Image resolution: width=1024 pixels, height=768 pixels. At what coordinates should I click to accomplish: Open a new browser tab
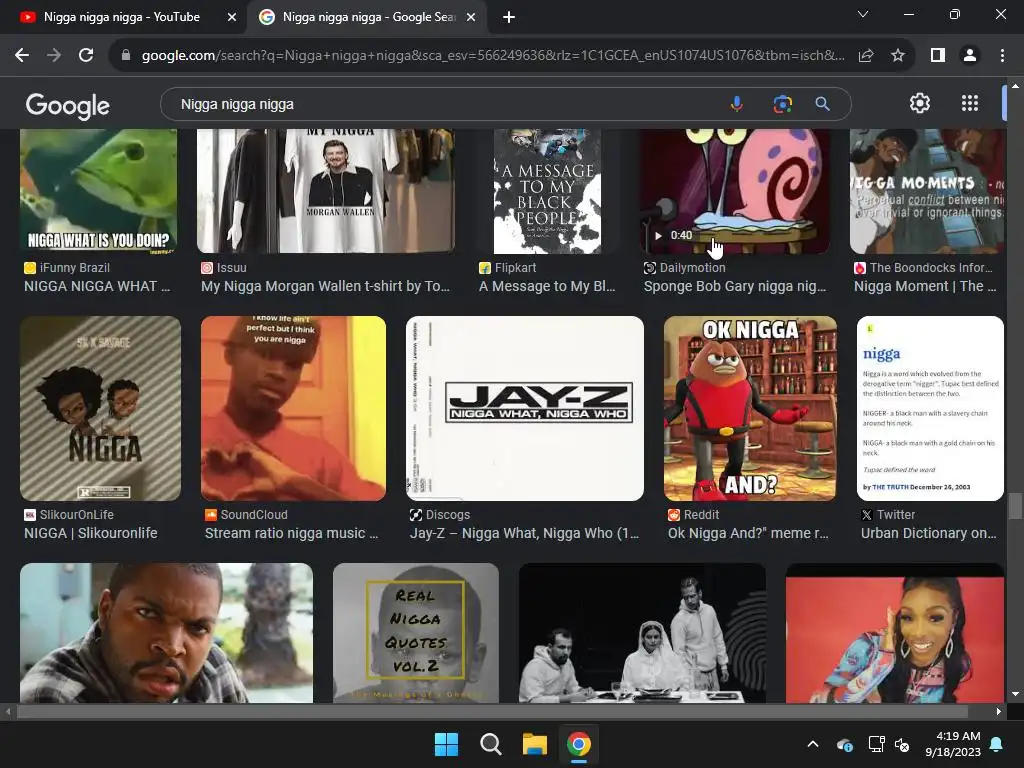pyautogui.click(x=509, y=17)
